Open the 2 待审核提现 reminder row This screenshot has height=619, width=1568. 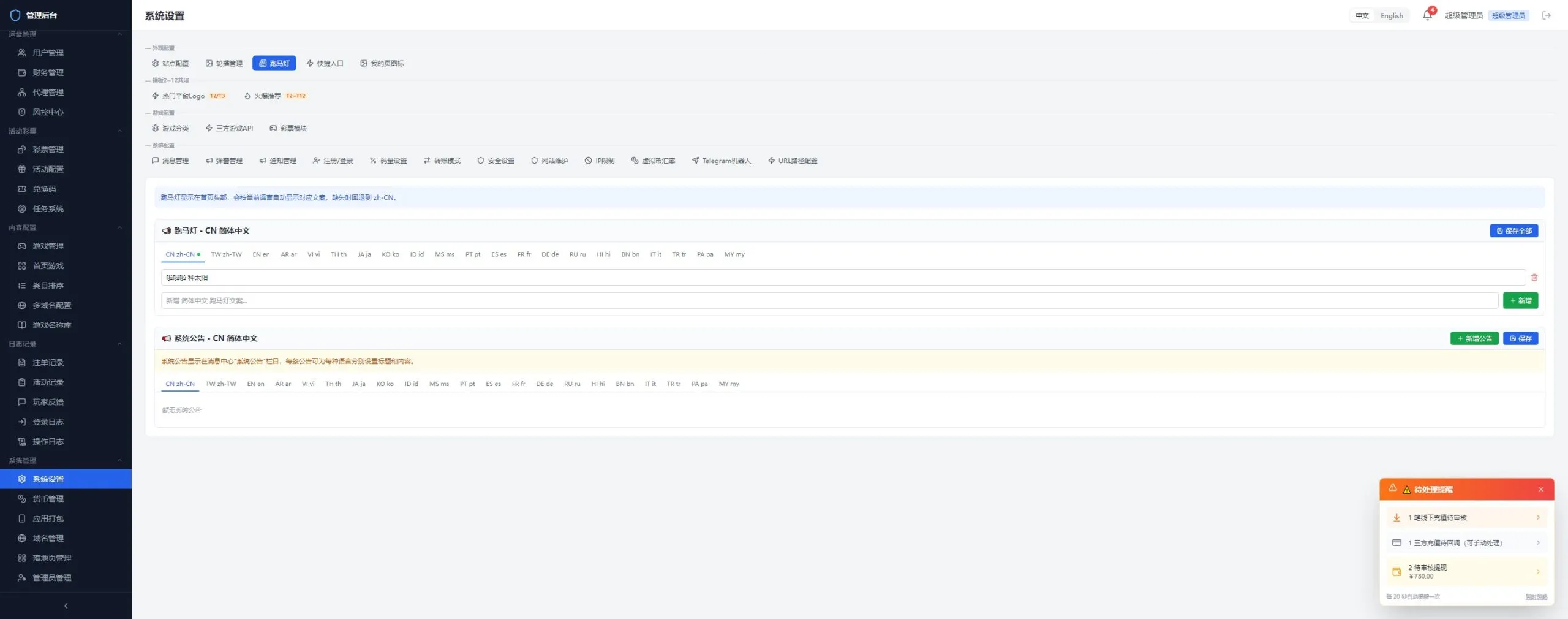point(1467,571)
